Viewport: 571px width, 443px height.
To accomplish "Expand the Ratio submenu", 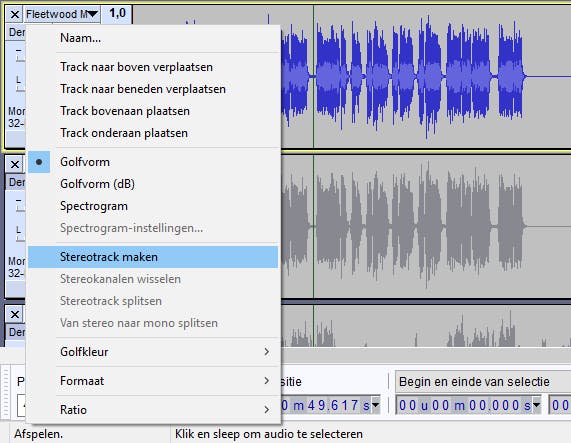I will [x=153, y=410].
